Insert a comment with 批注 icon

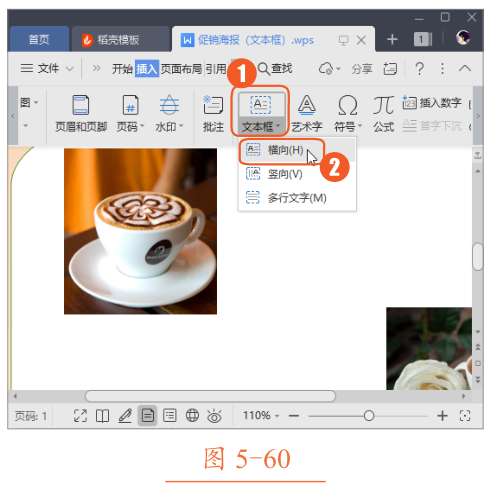213,113
